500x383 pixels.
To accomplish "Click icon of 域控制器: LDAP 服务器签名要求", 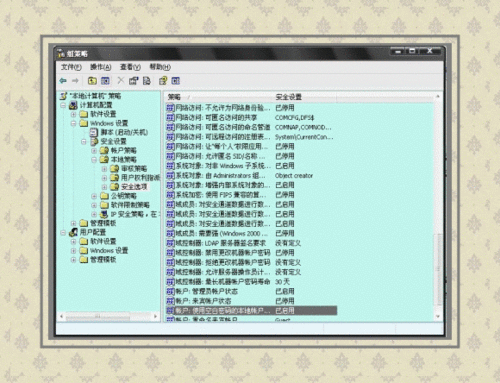I will coord(170,243).
